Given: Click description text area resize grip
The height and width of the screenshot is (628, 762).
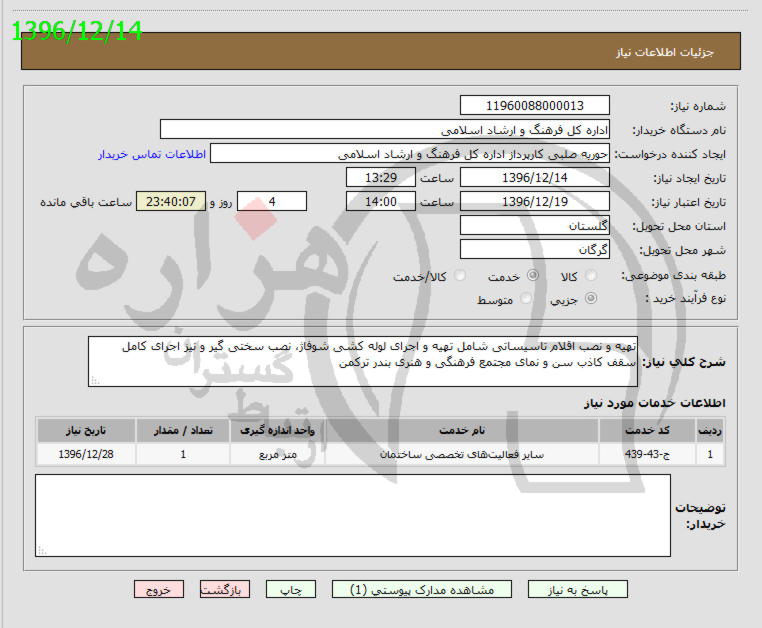Looking at the screenshot, I should pos(95,381).
